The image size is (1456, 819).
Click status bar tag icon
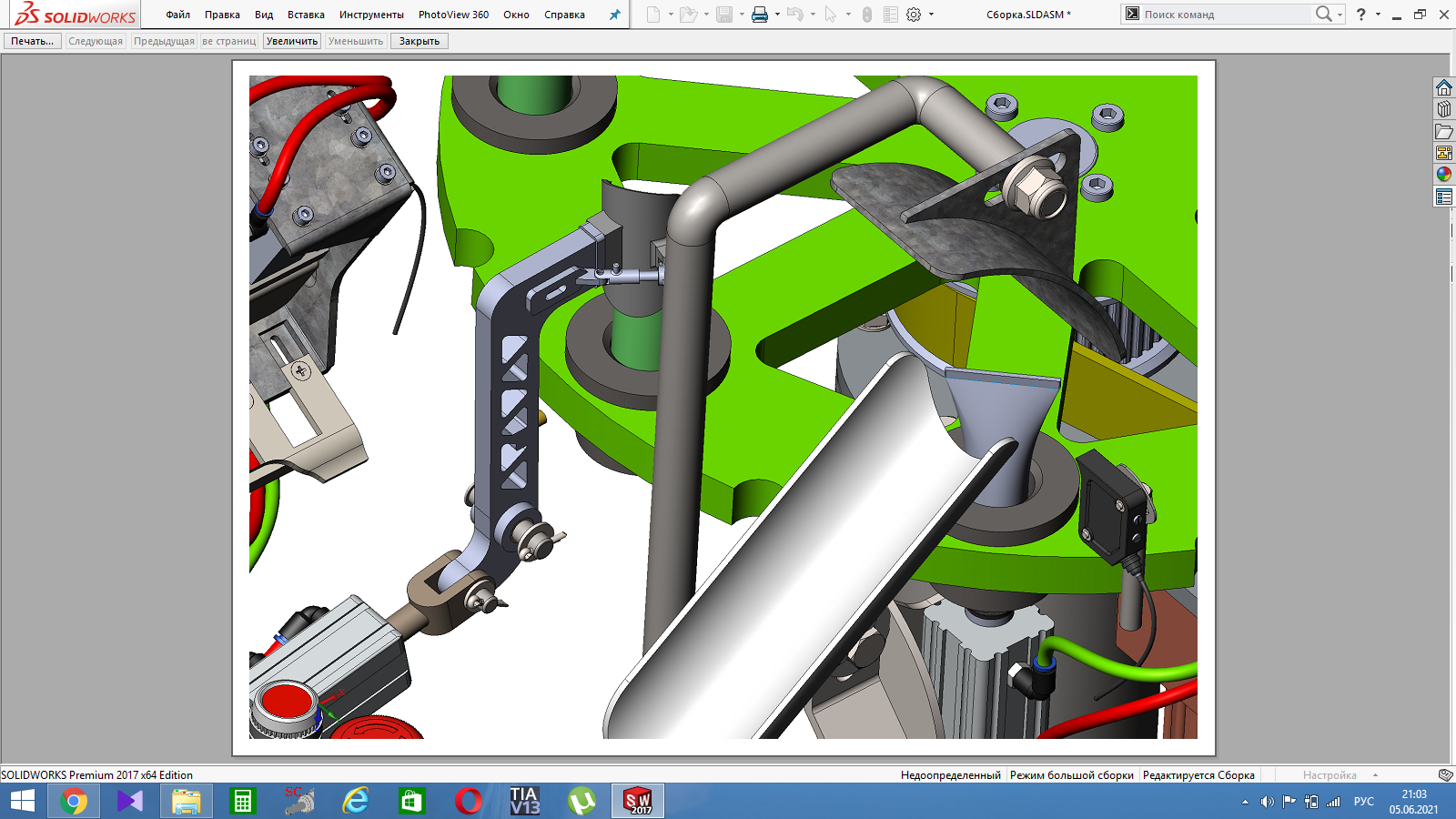pyautogui.click(x=1445, y=774)
